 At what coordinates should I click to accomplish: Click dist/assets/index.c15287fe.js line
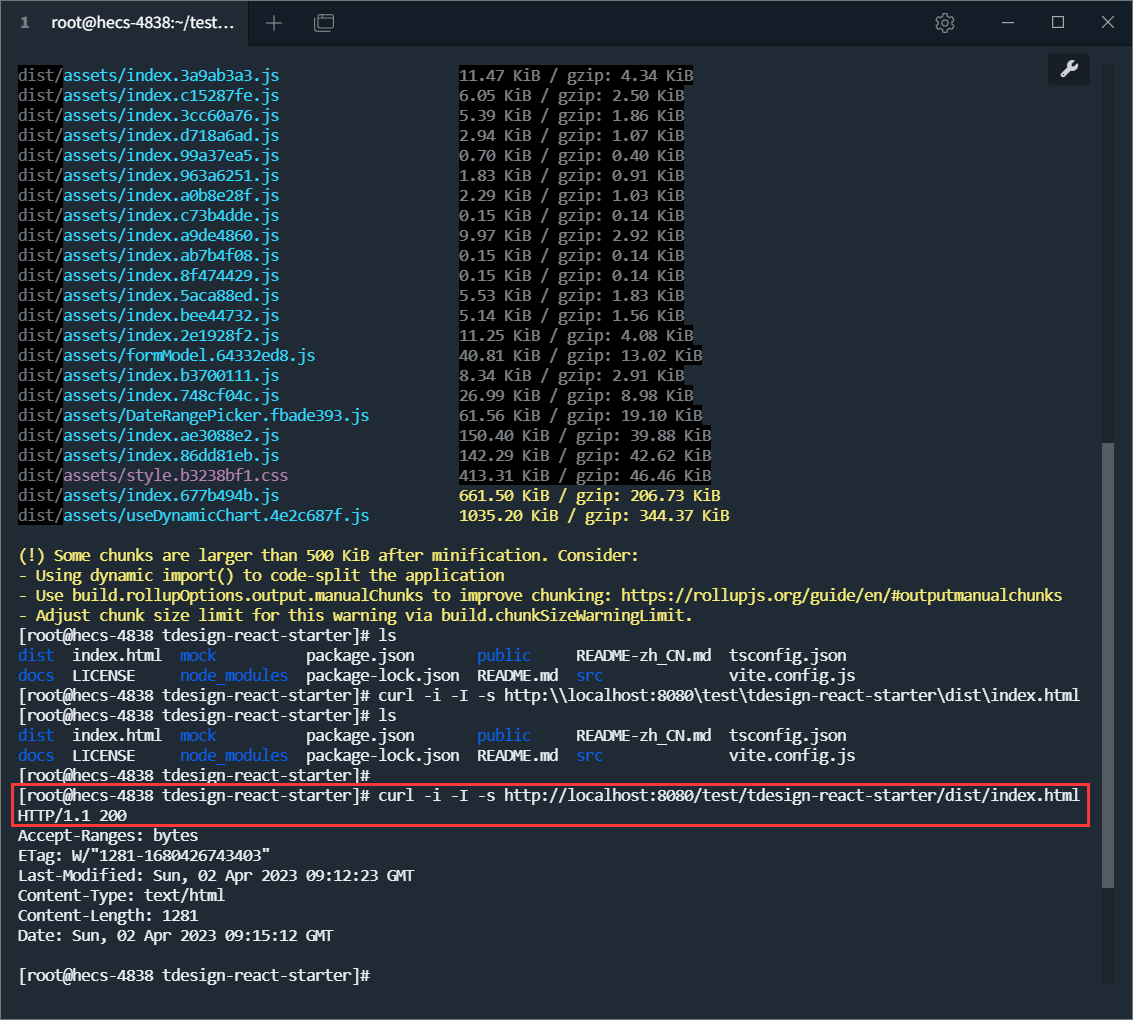pos(148,95)
